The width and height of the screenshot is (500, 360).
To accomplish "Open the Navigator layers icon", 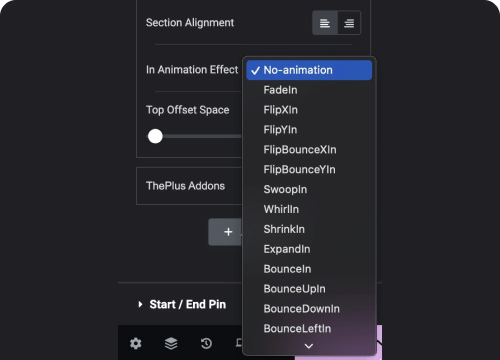I will coord(171,343).
